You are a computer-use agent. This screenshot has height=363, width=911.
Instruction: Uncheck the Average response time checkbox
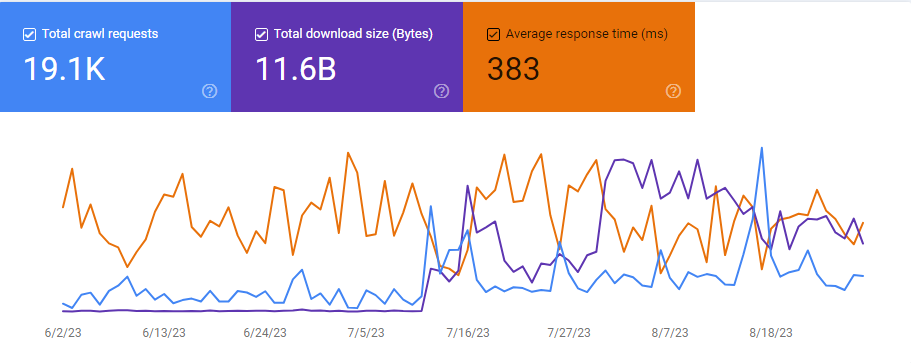tap(493, 35)
